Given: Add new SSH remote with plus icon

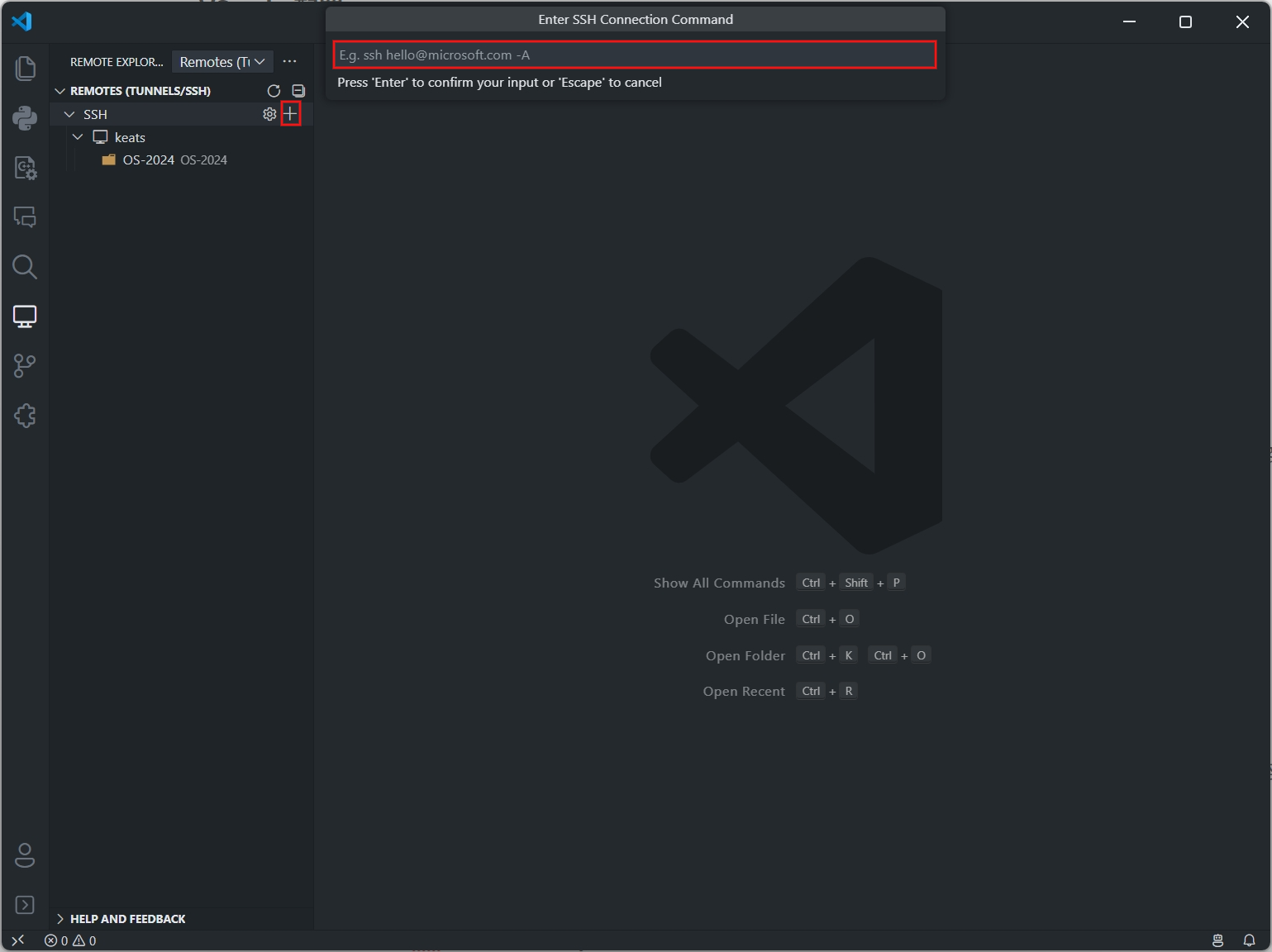Looking at the screenshot, I should coord(290,114).
